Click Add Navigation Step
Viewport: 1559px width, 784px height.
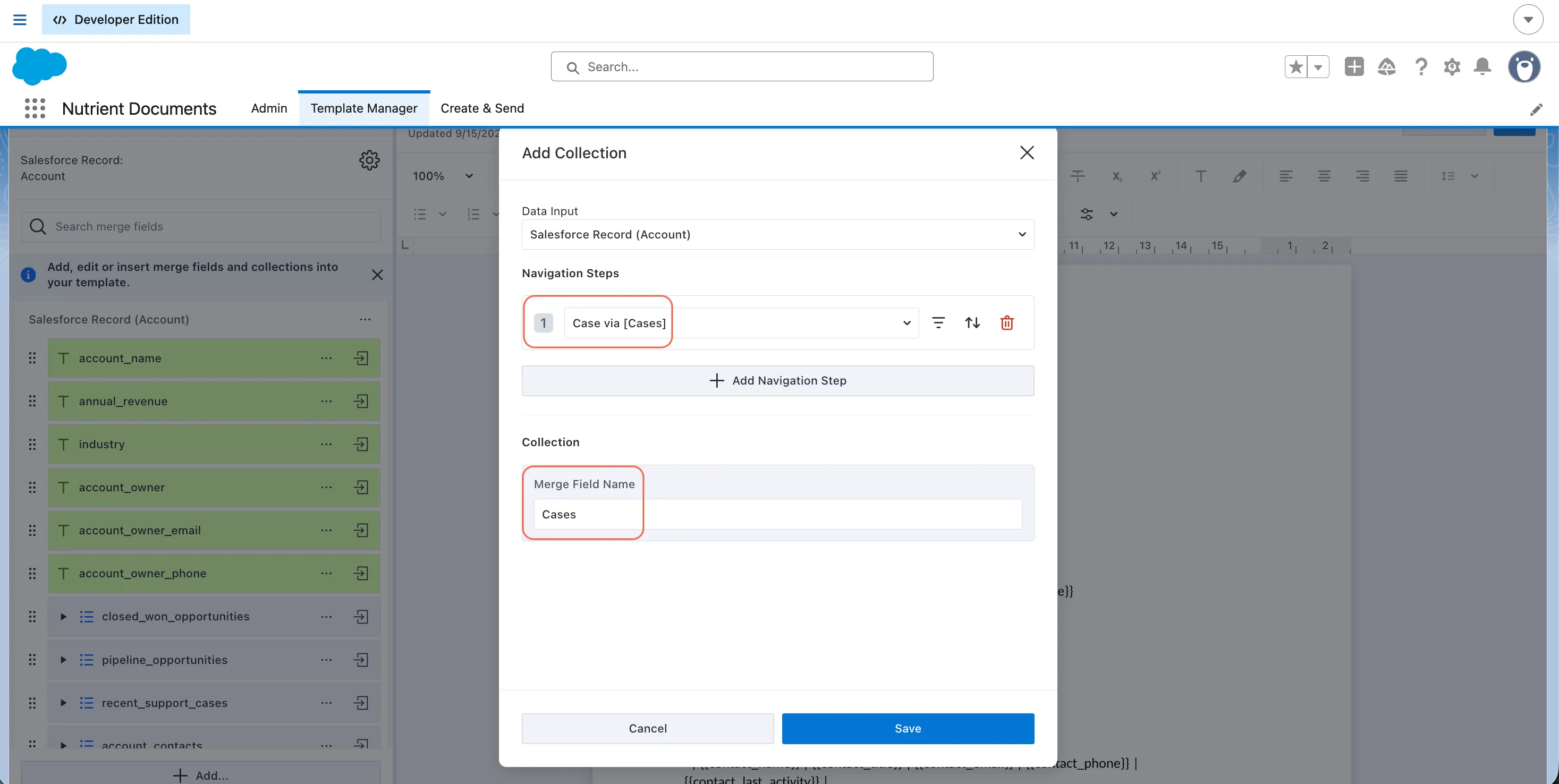click(x=778, y=380)
